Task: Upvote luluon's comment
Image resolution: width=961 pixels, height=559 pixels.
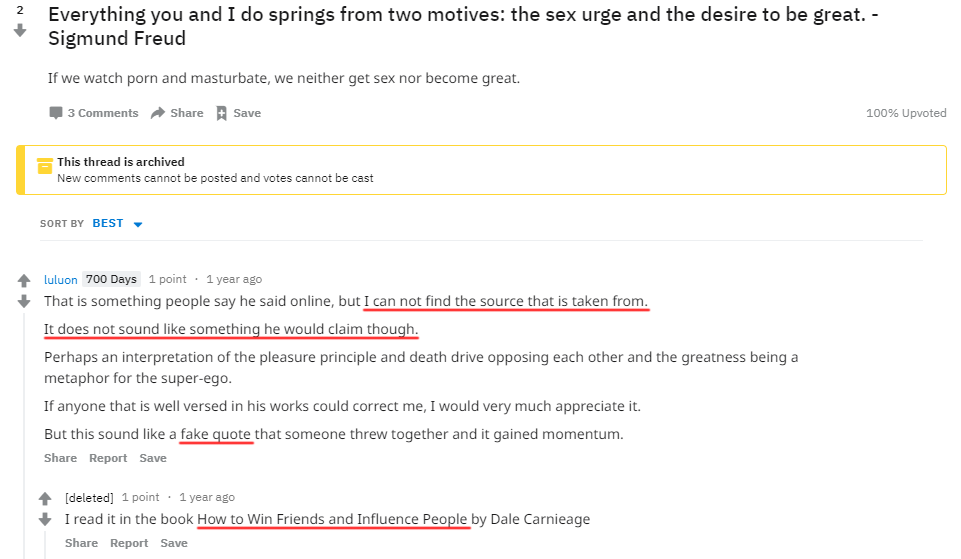Action: pos(24,281)
